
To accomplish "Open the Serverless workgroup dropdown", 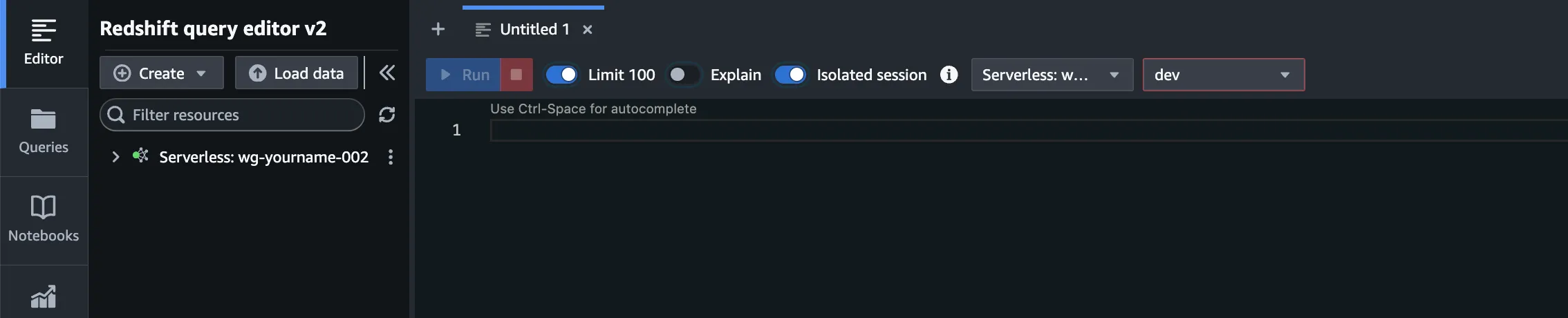I will click(x=1052, y=75).
